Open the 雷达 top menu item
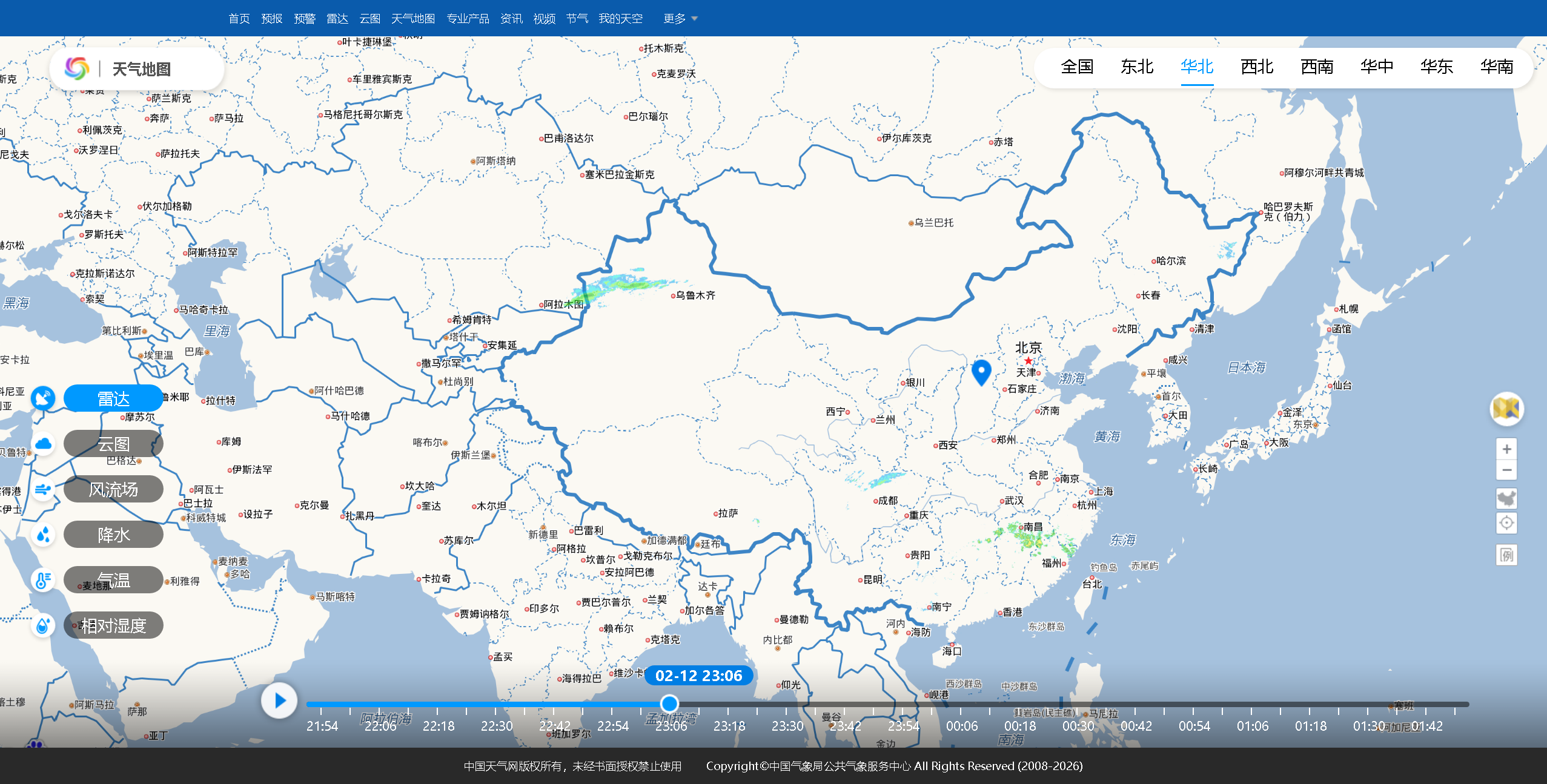 pos(337,19)
